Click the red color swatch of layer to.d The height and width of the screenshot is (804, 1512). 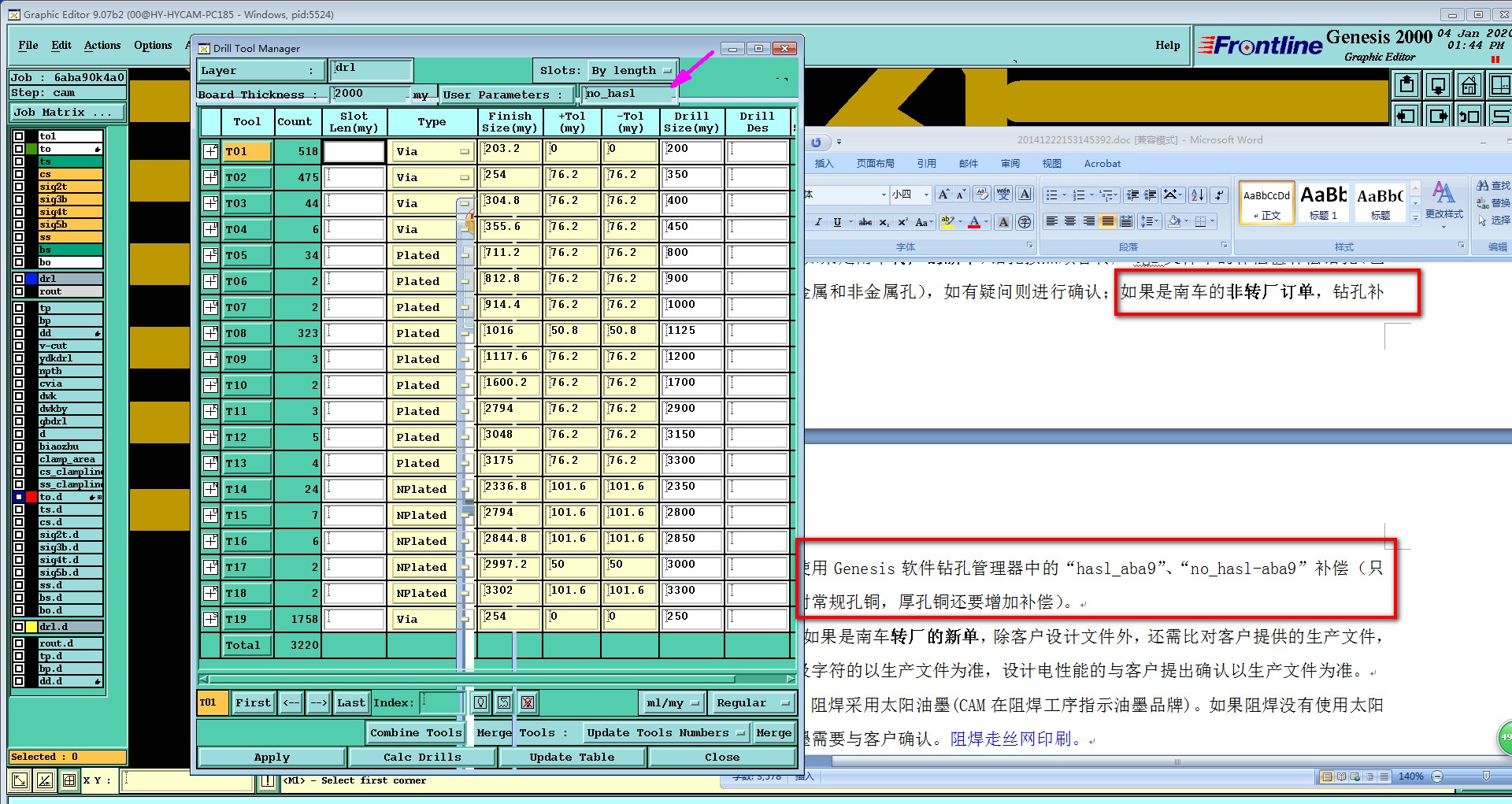tap(32, 497)
